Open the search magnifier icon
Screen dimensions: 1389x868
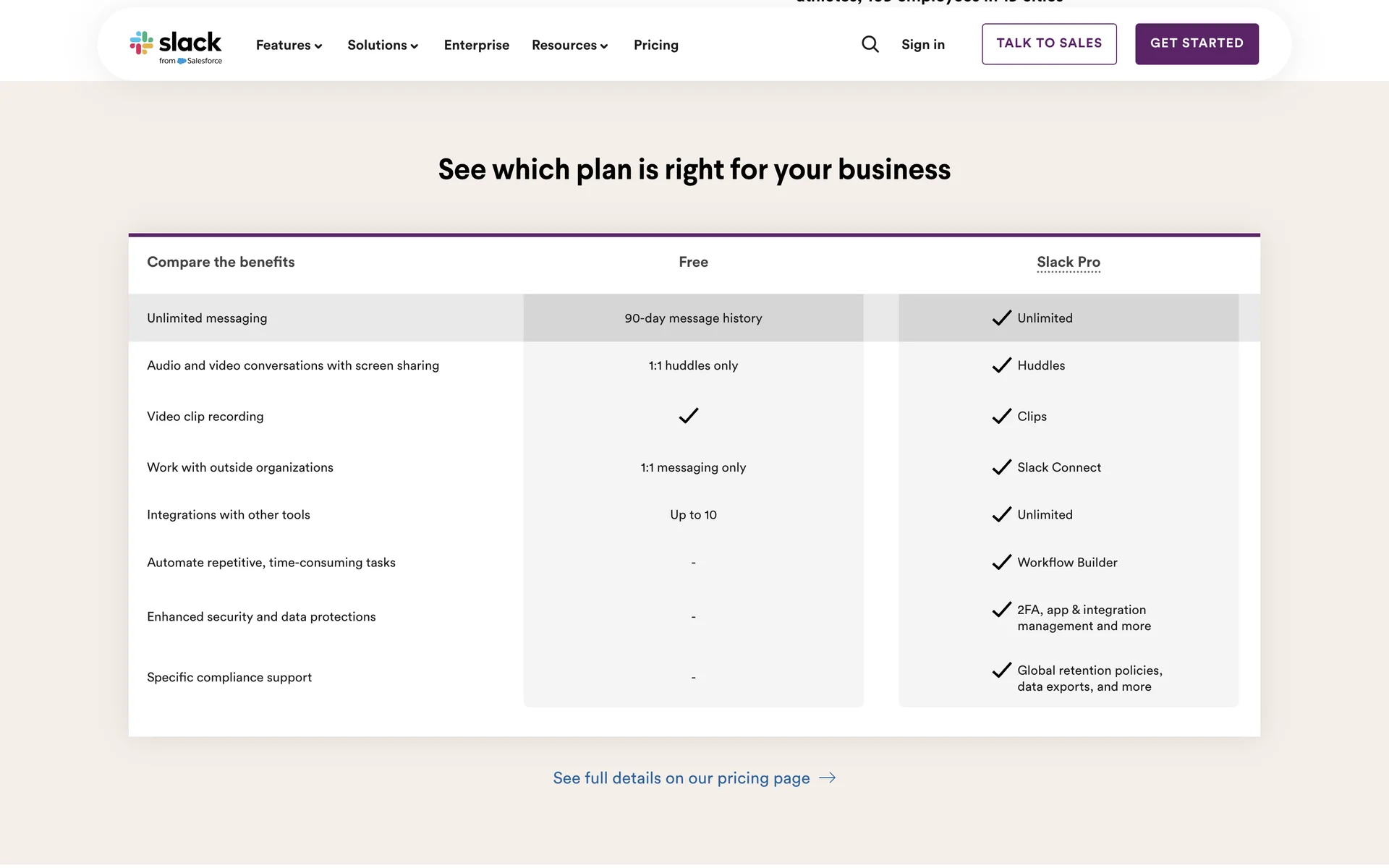pos(870,45)
